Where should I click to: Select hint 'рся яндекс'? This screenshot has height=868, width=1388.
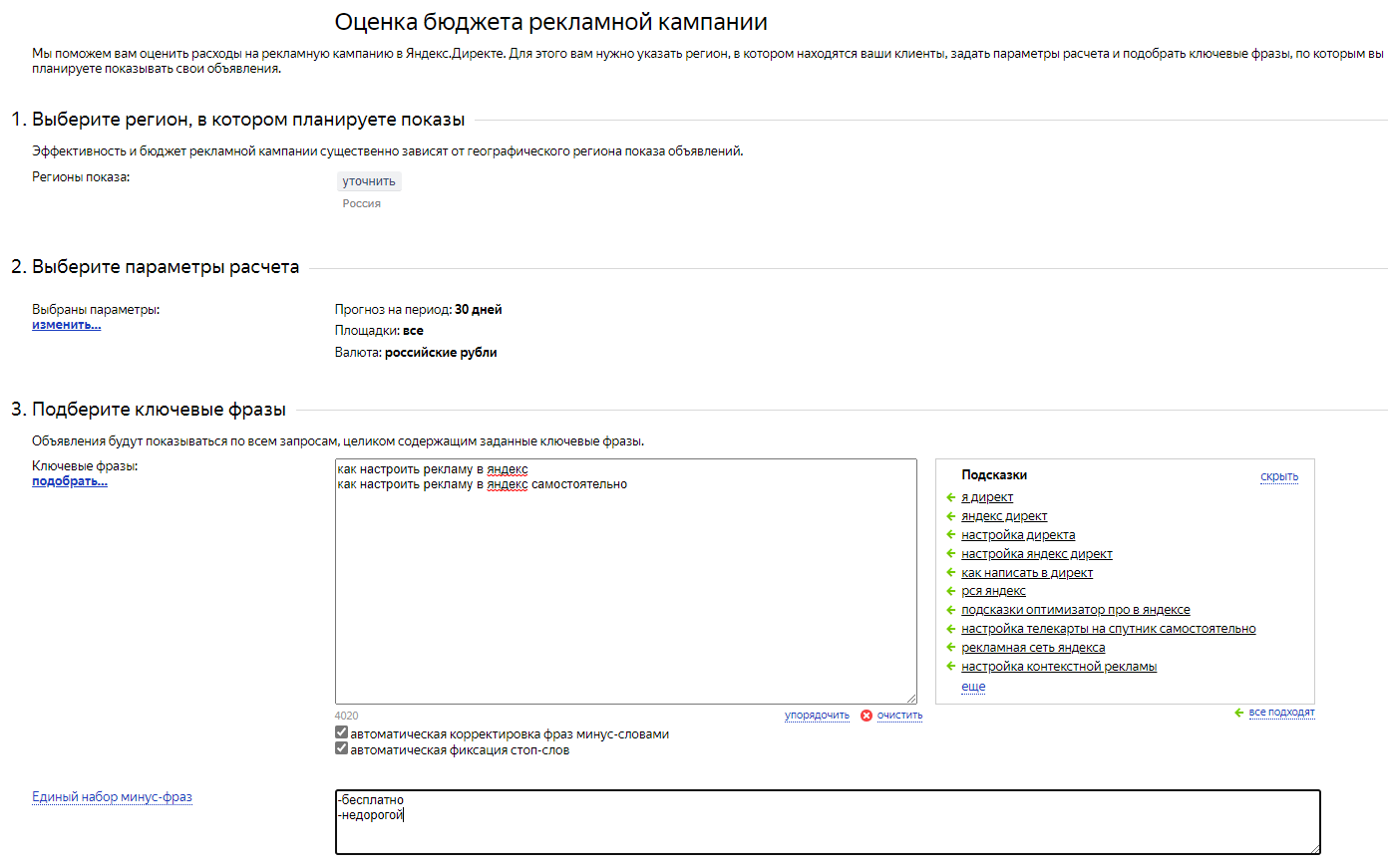[993, 591]
